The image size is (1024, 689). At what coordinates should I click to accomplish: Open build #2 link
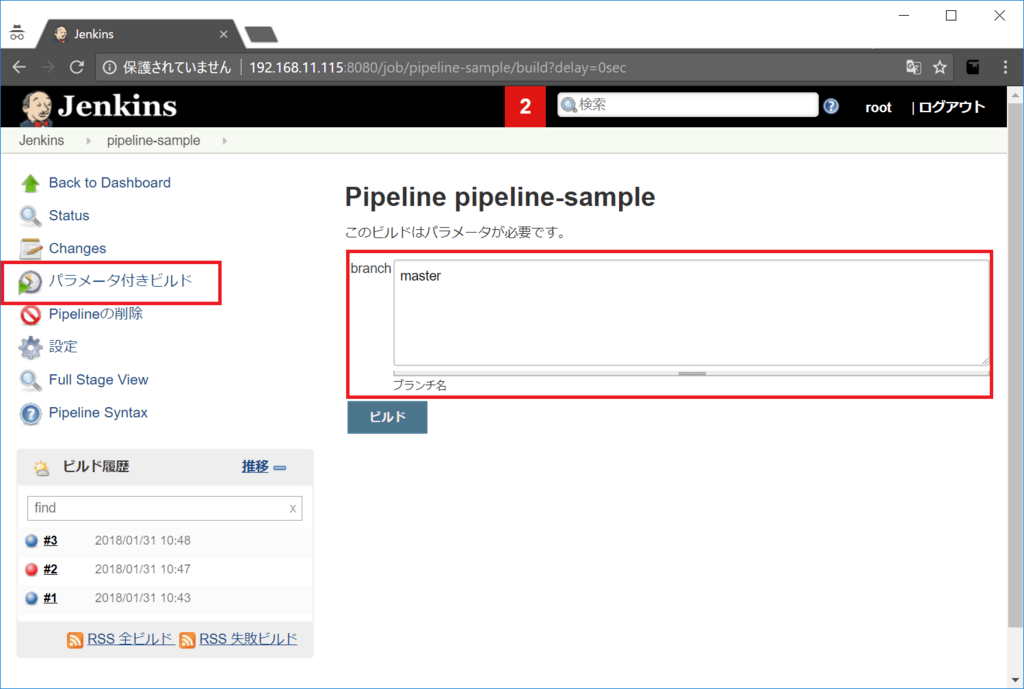point(50,569)
